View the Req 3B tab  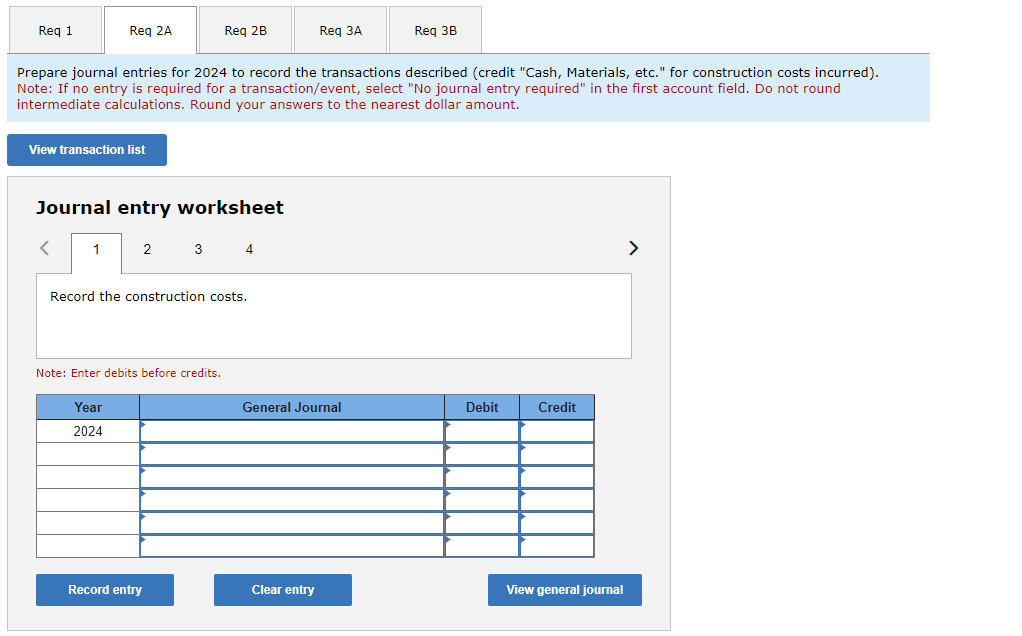434,30
